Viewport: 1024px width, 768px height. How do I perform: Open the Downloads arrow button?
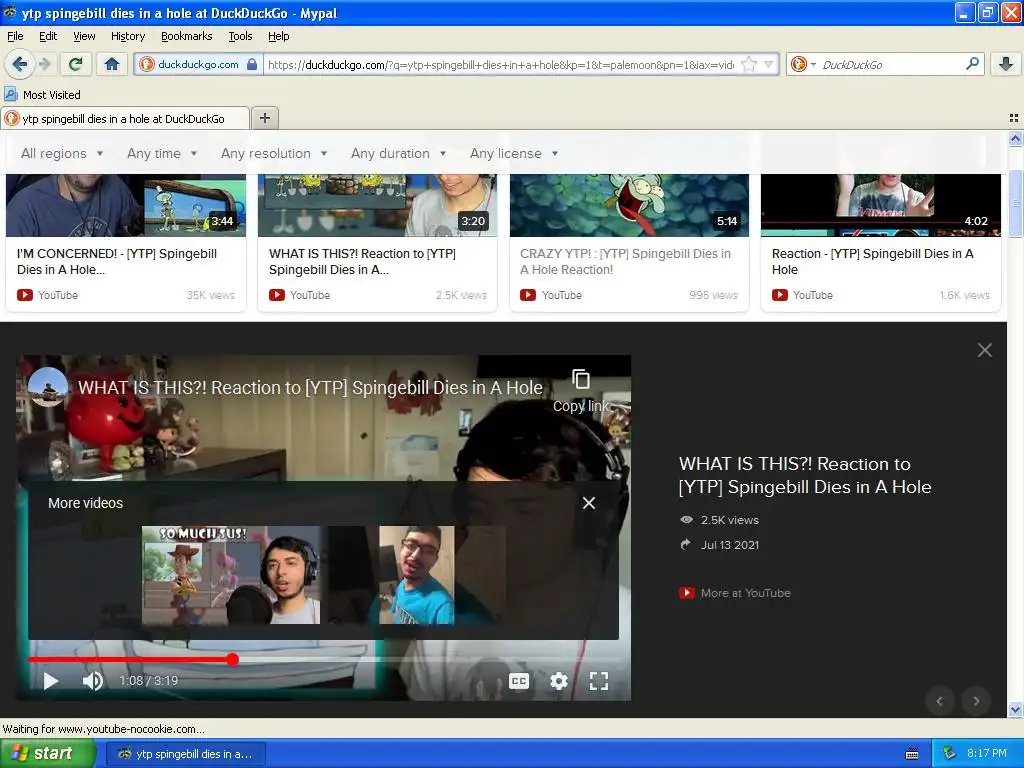click(1006, 64)
